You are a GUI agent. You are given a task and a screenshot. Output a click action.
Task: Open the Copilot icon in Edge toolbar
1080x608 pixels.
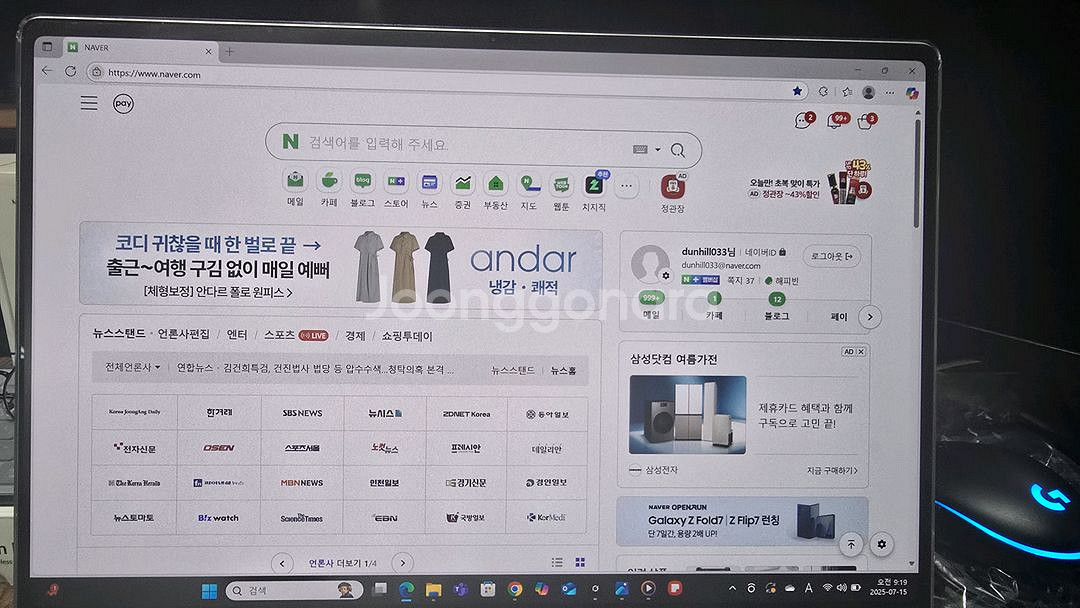point(912,93)
